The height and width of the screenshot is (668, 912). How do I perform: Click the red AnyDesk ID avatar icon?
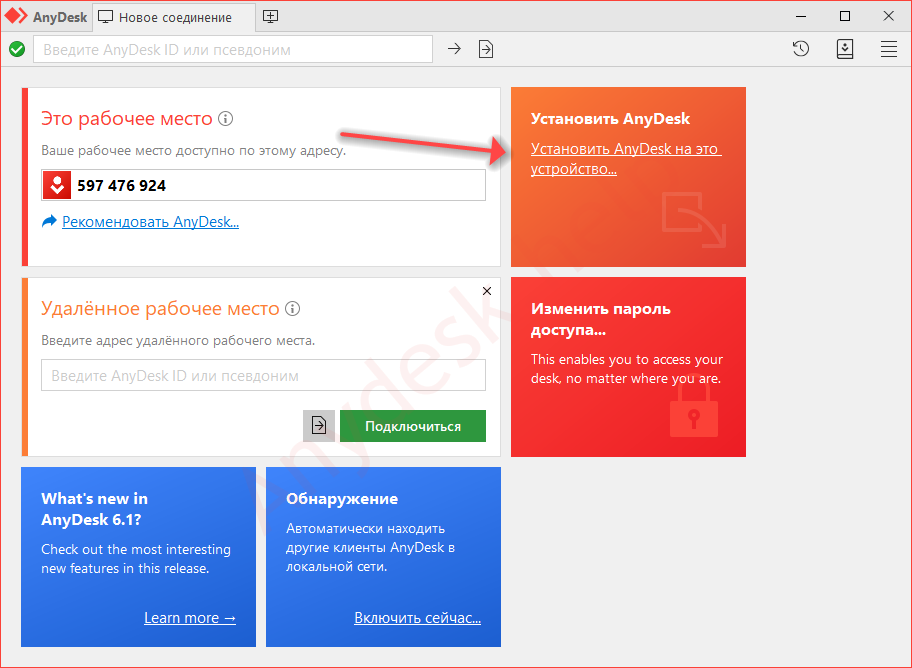point(57,185)
